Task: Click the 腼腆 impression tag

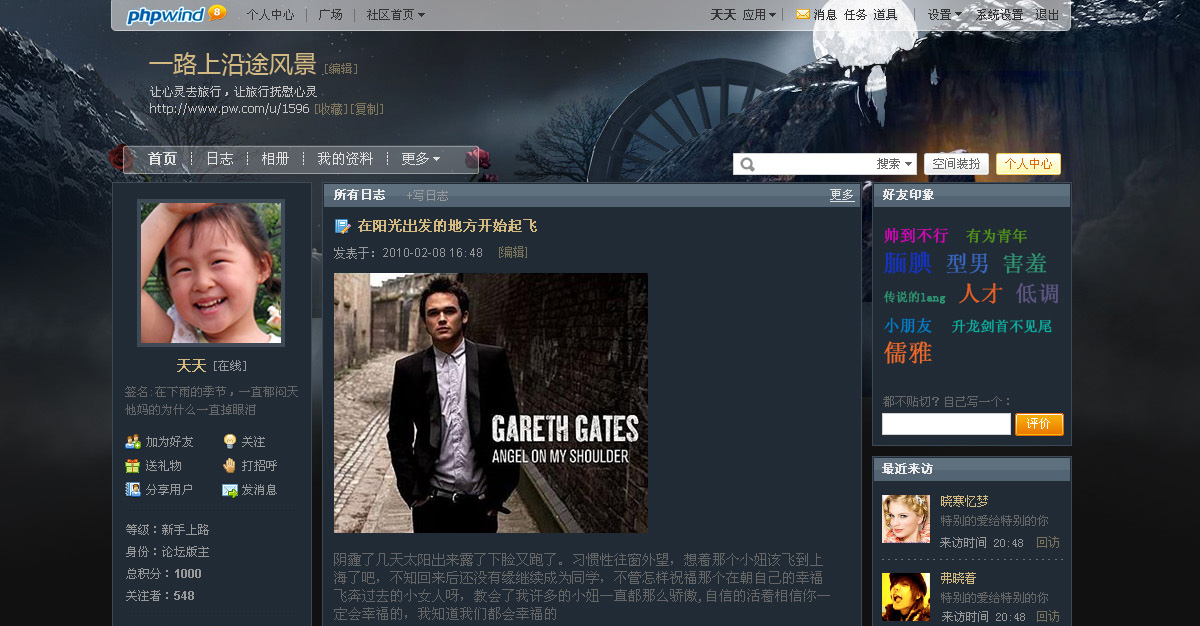Action: coord(907,263)
